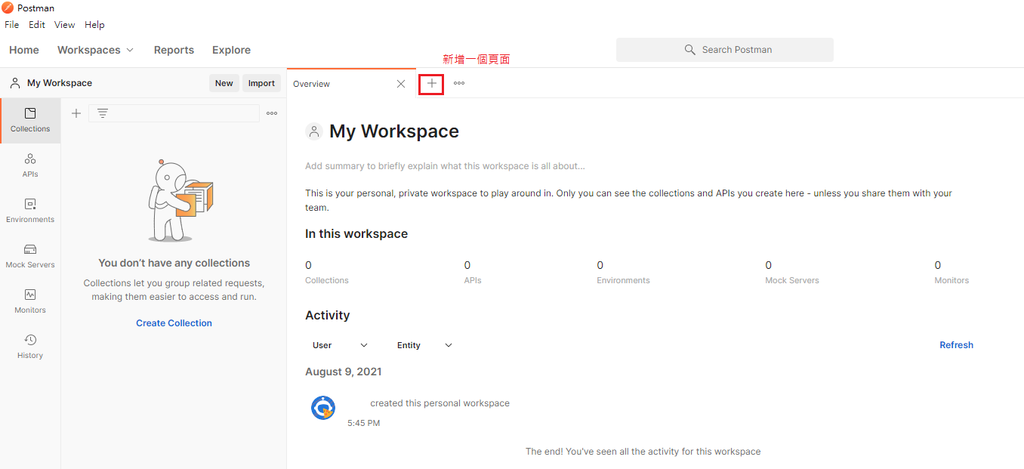Open the File menu
This screenshot has width=1024, height=469.
pyautogui.click(x=12, y=25)
